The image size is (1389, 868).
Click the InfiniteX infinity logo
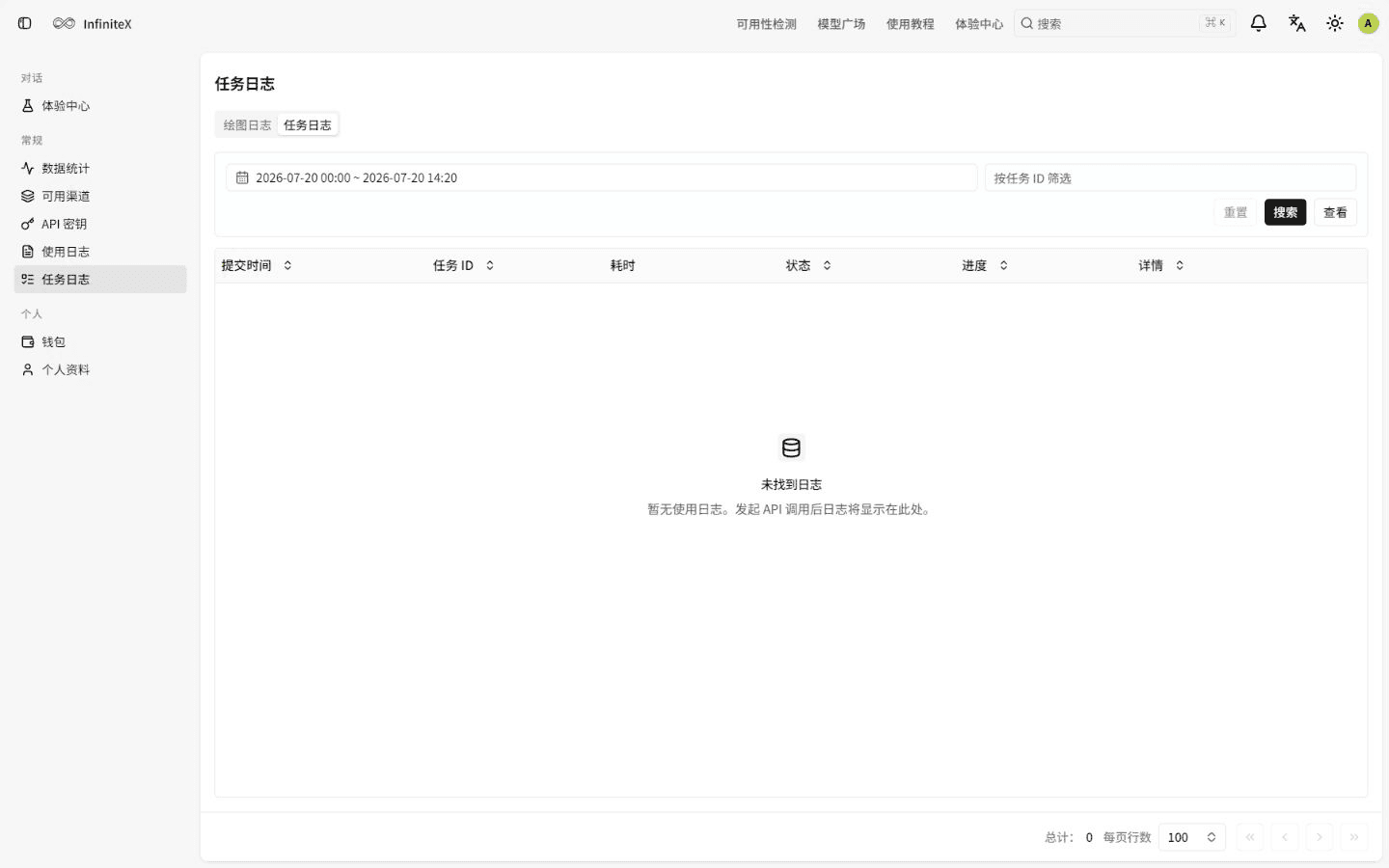(x=64, y=23)
